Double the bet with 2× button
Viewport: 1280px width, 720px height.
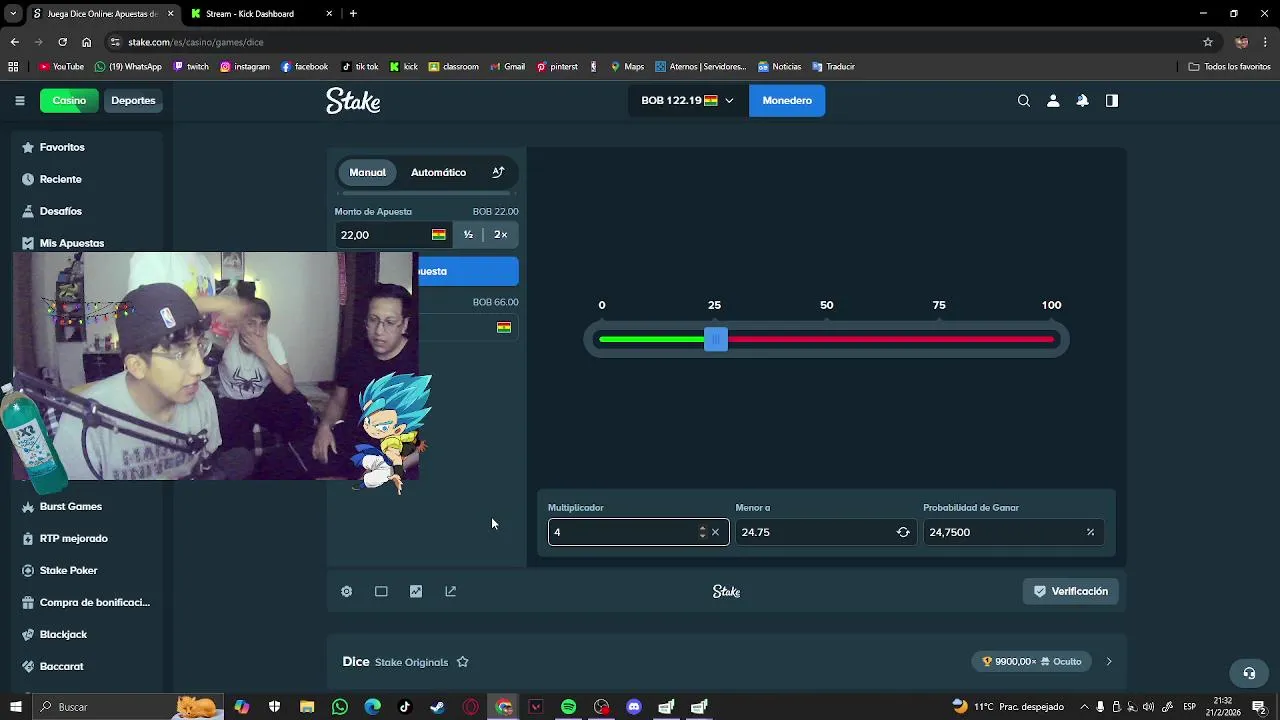(500, 235)
